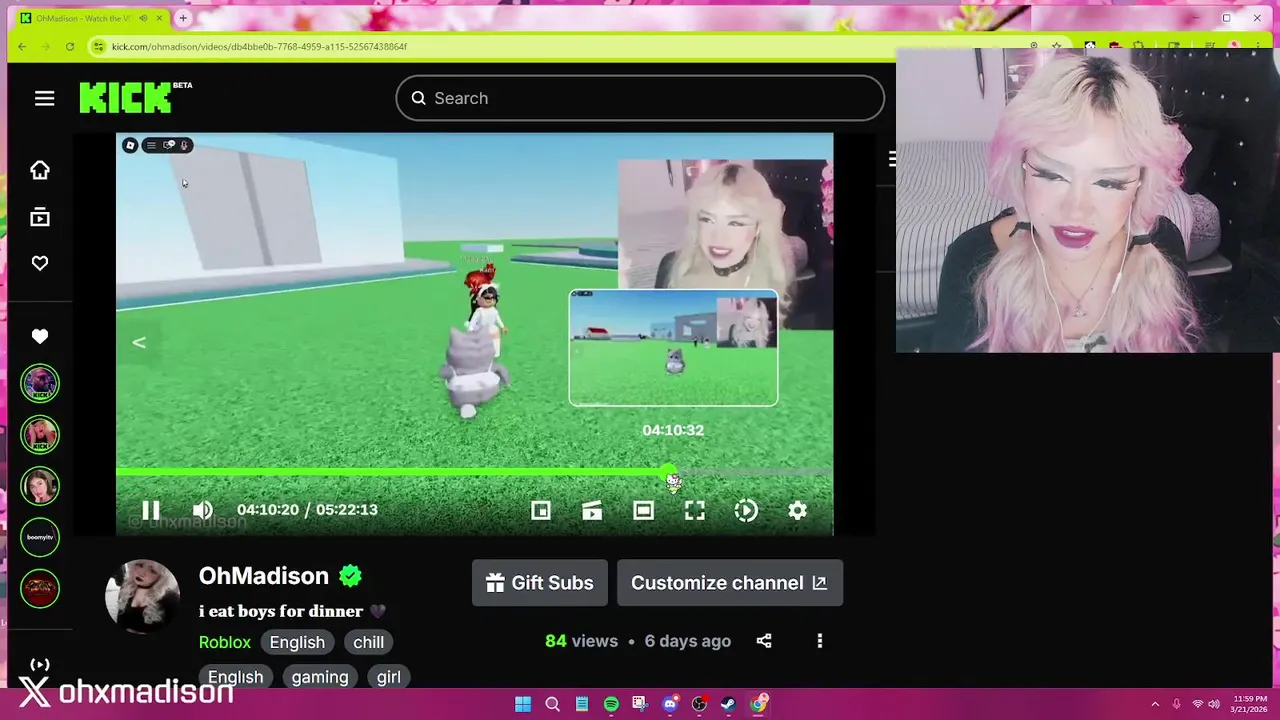Screen dimensions: 1280x720
Task: Open the second followed channel avatar
Action: pyautogui.click(x=40, y=435)
